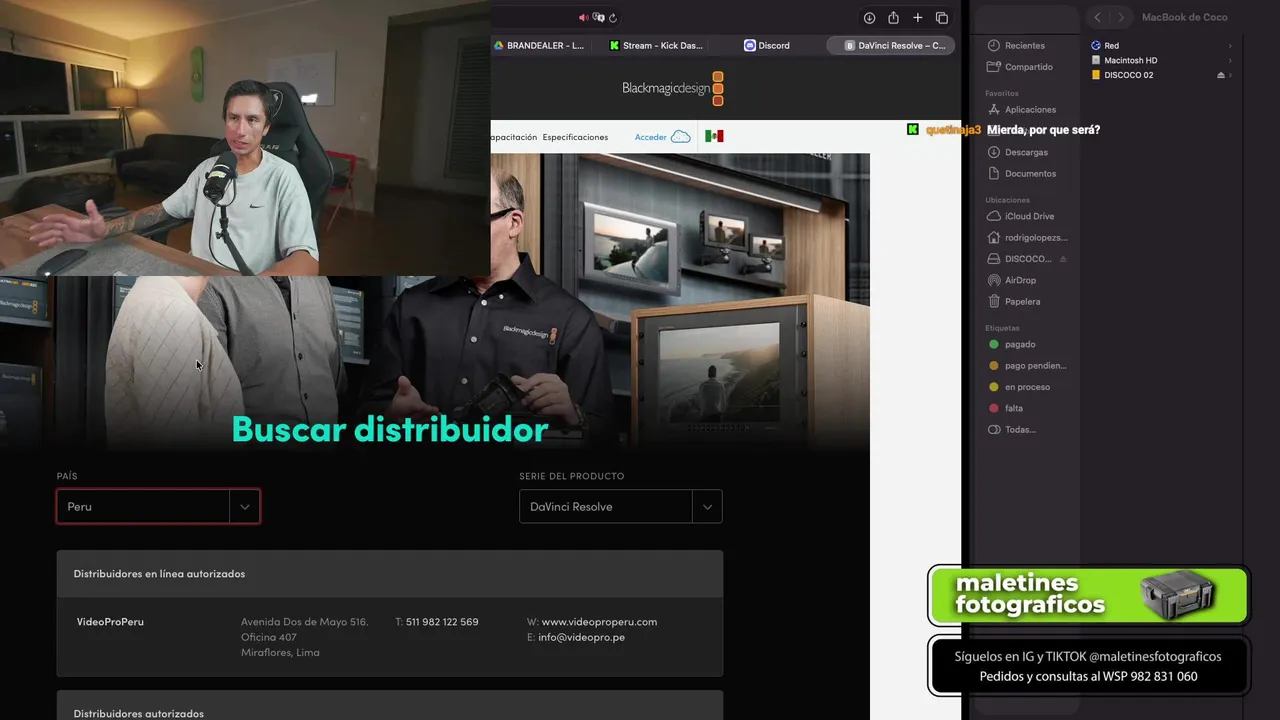Filter by green pagado tag
Viewport: 1280px width, 720px height.
(x=1012, y=344)
